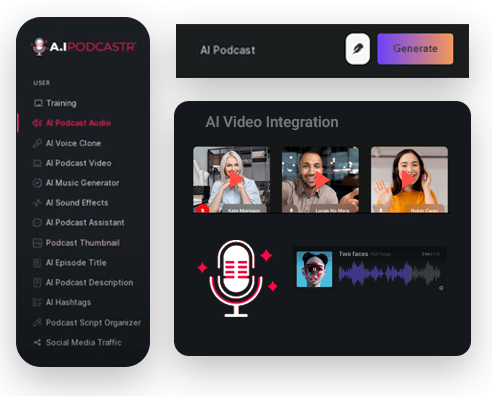This screenshot has height=396, width=492.
Task: Click the purple audio waveform progress
Action: pyautogui.click(x=375, y=273)
